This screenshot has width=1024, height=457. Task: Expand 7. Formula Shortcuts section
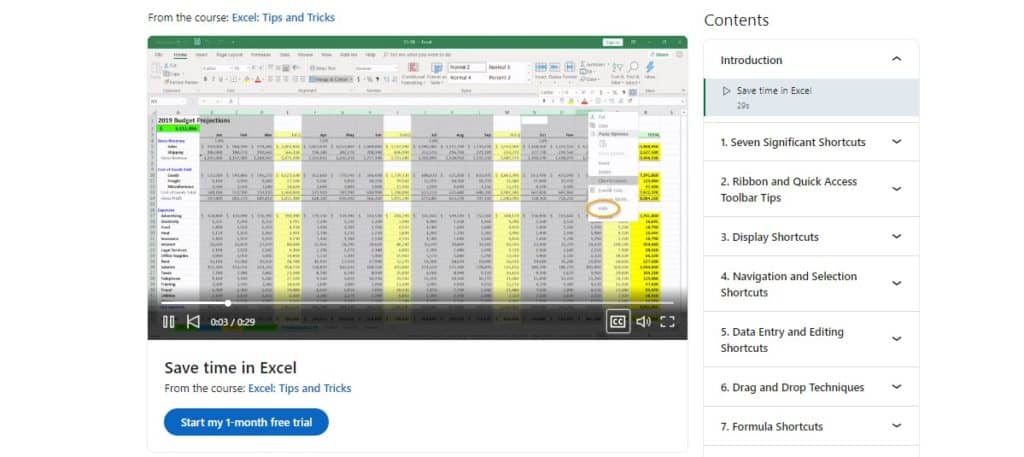(897, 426)
